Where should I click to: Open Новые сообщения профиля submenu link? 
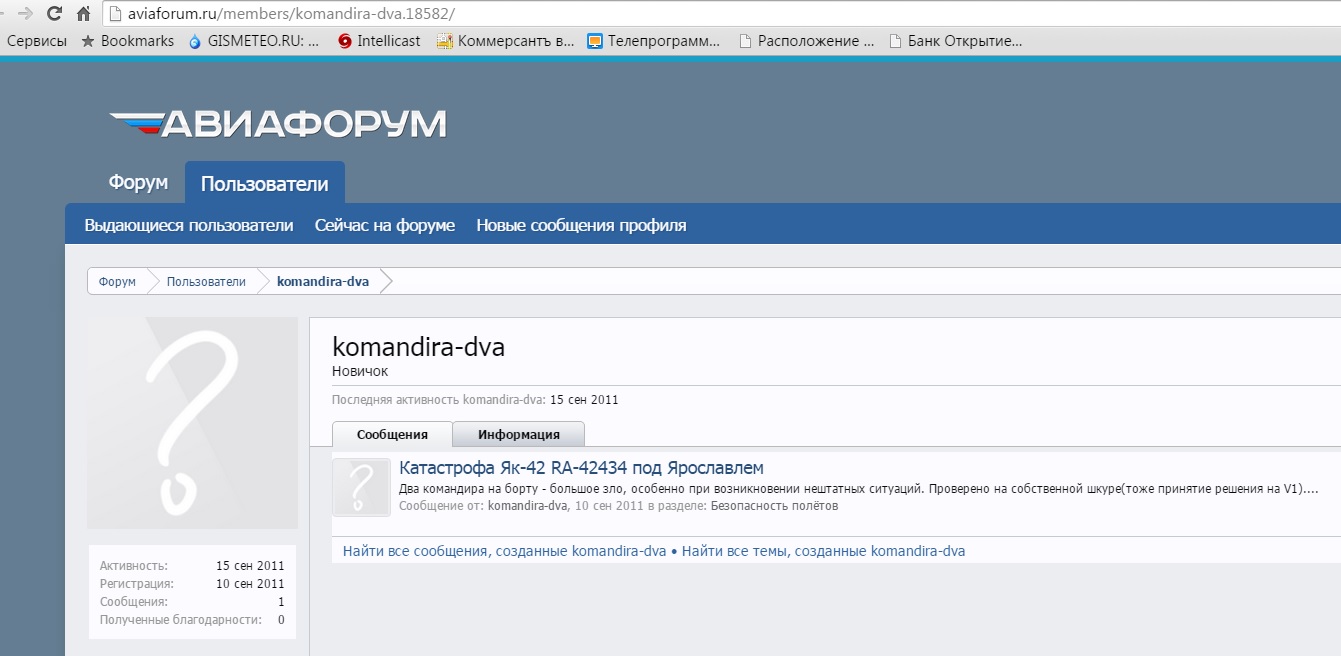pos(581,225)
